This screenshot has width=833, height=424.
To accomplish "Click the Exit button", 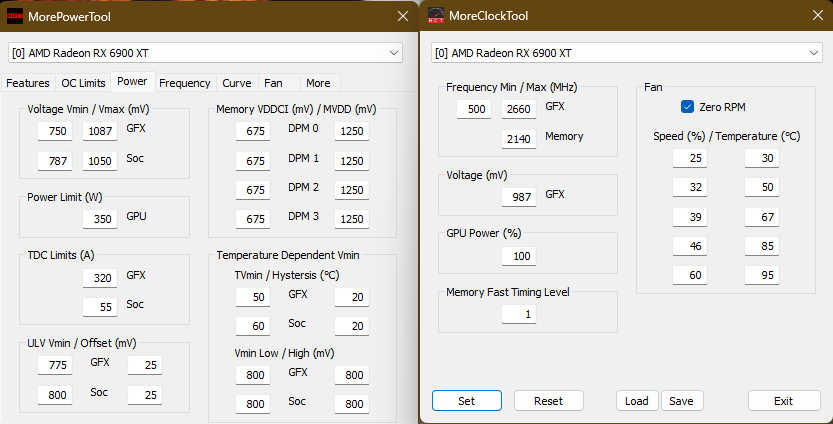I will tap(784, 401).
